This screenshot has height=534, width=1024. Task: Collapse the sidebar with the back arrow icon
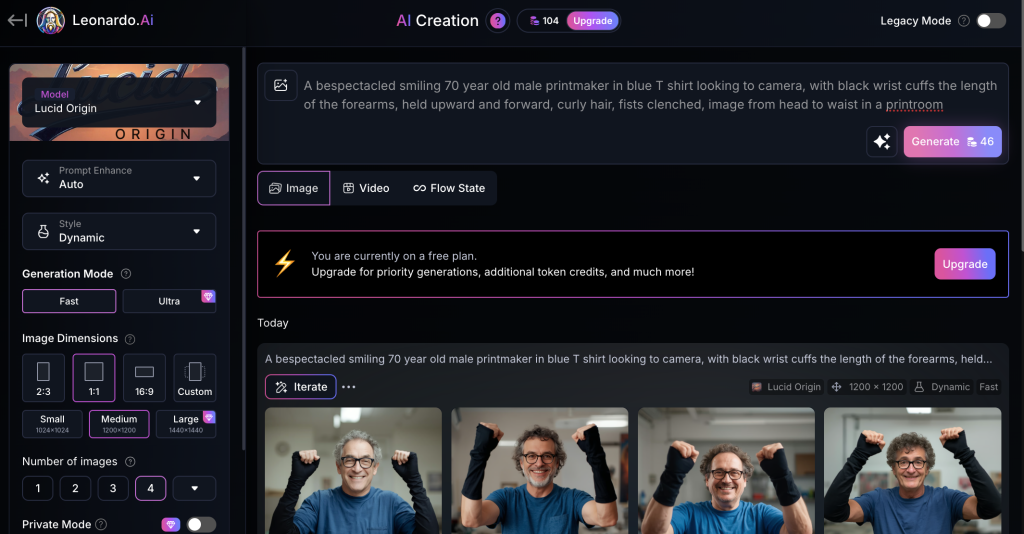pos(17,20)
